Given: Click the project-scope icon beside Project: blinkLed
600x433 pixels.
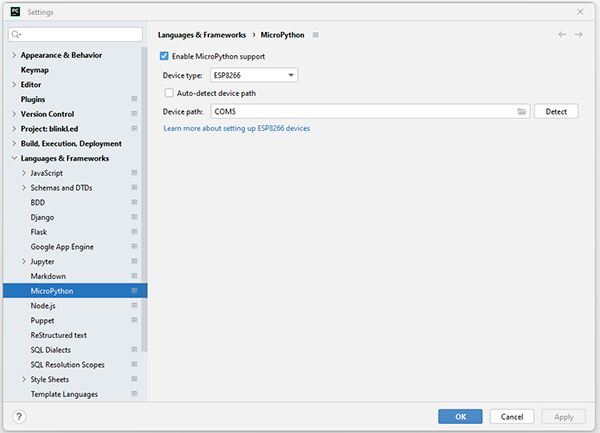Looking at the screenshot, I should [x=134, y=129].
